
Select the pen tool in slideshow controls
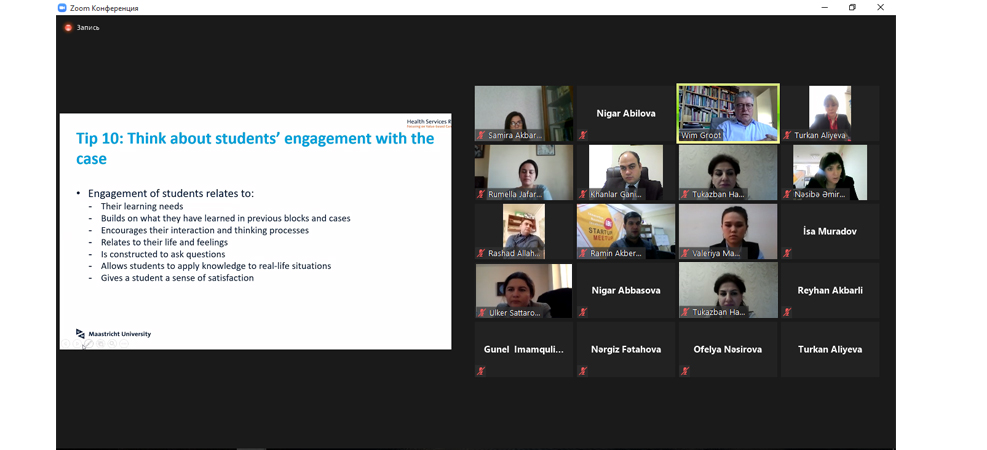tap(89, 344)
